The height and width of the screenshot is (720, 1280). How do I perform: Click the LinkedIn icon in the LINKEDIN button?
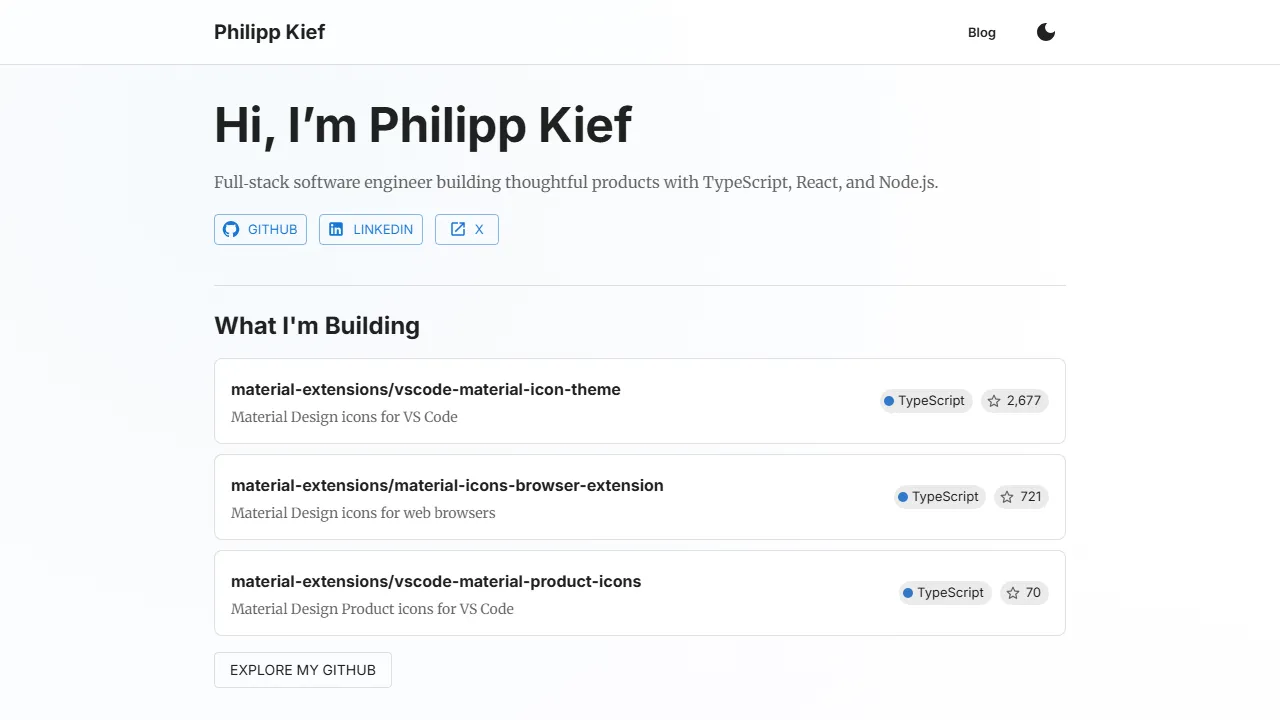[x=338, y=229]
